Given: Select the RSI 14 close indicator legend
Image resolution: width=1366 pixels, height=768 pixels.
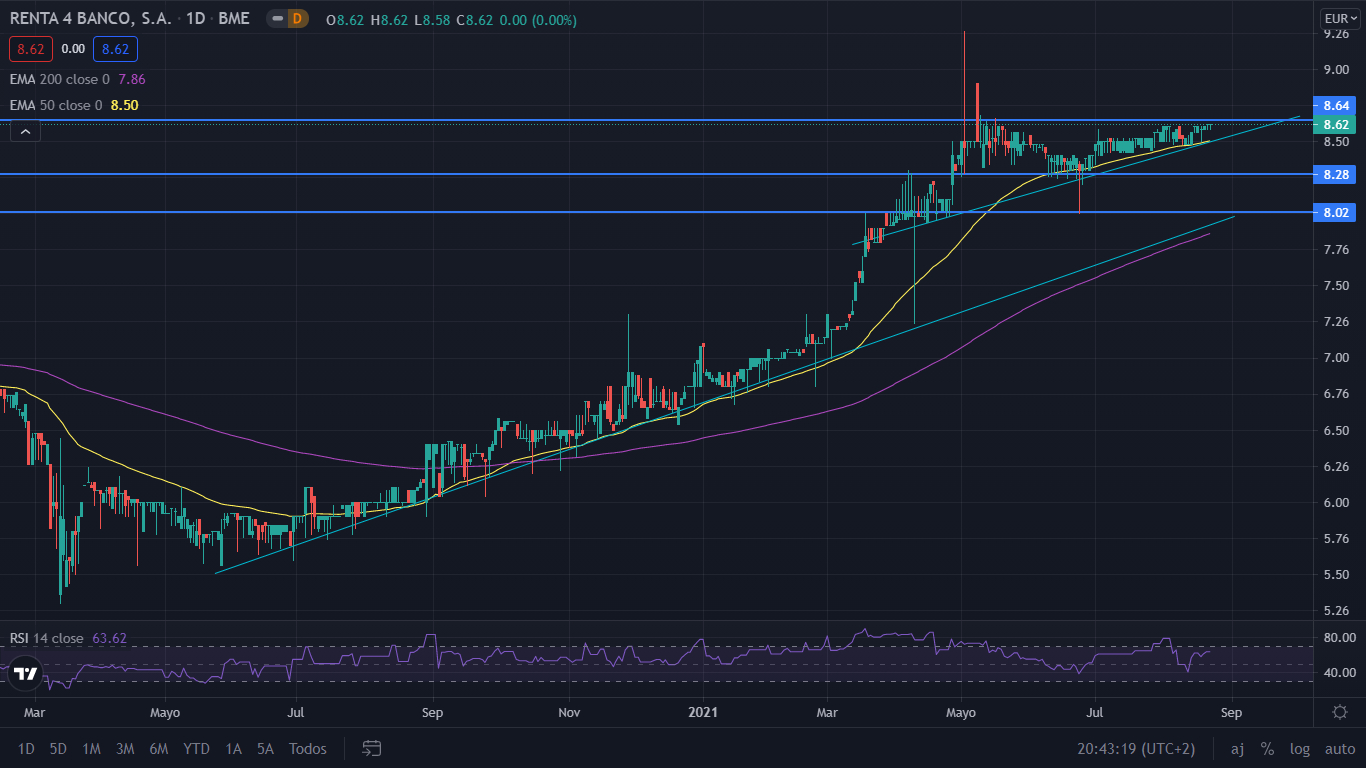Looking at the screenshot, I should (x=68, y=638).
